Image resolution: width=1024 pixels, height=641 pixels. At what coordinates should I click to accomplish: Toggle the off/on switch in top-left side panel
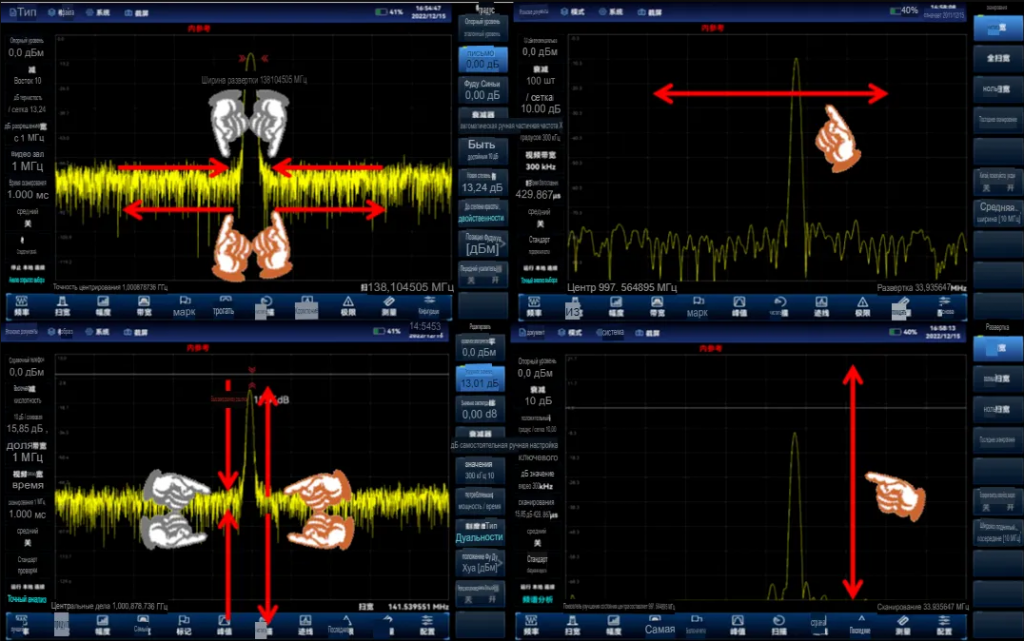coord(483,275)
